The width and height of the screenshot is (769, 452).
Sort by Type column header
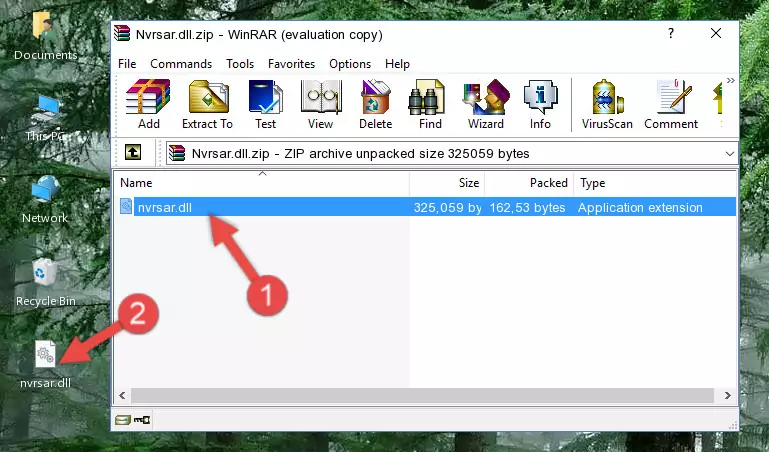click(655, 183)
